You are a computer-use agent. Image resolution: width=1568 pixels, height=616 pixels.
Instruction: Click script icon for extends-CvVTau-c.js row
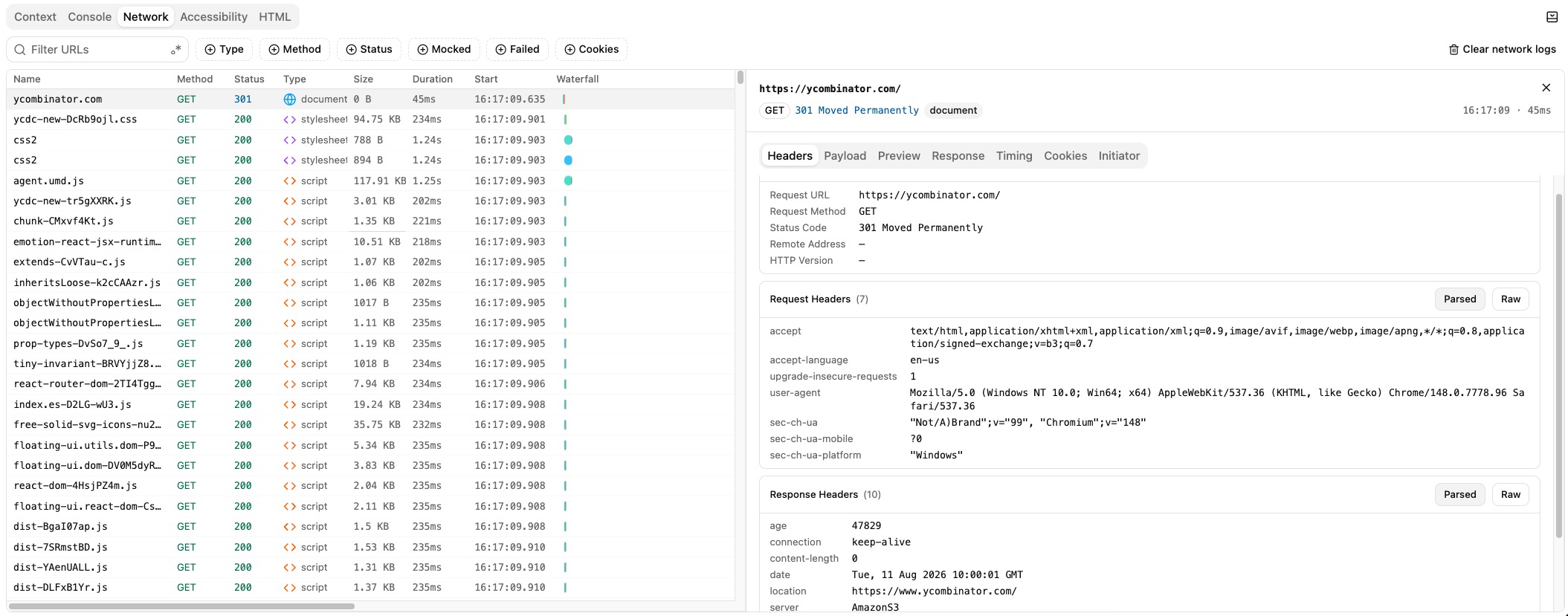(290, 262)
